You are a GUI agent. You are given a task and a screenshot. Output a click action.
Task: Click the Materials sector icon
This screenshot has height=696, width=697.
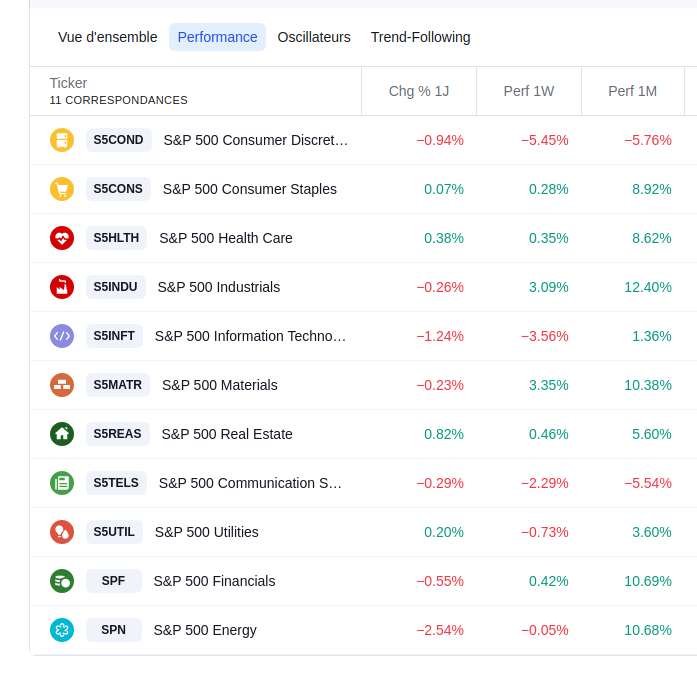[62, 385]
